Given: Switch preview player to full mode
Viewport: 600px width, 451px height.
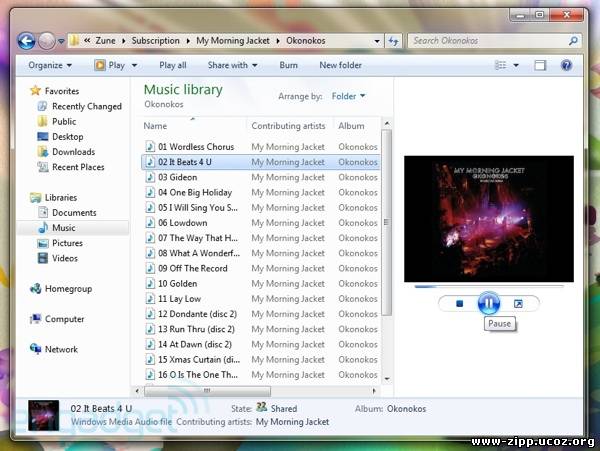Looking at the screenshot, I should click(x=518, y=303).
